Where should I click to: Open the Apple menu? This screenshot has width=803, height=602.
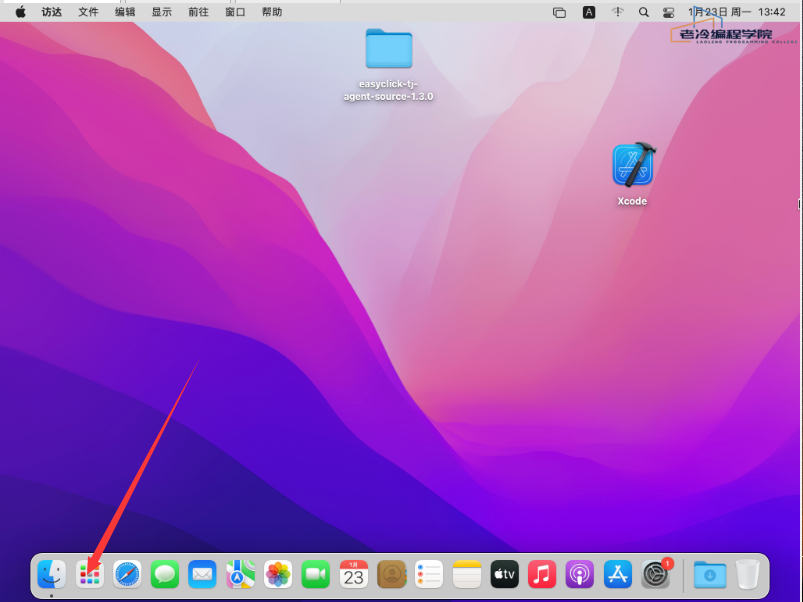point(20,12)
